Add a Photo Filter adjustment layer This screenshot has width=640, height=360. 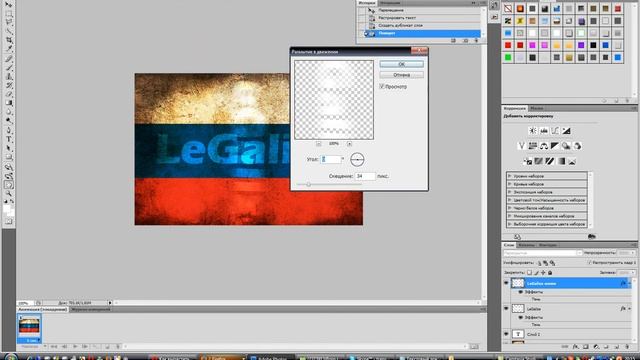(566, 146)
